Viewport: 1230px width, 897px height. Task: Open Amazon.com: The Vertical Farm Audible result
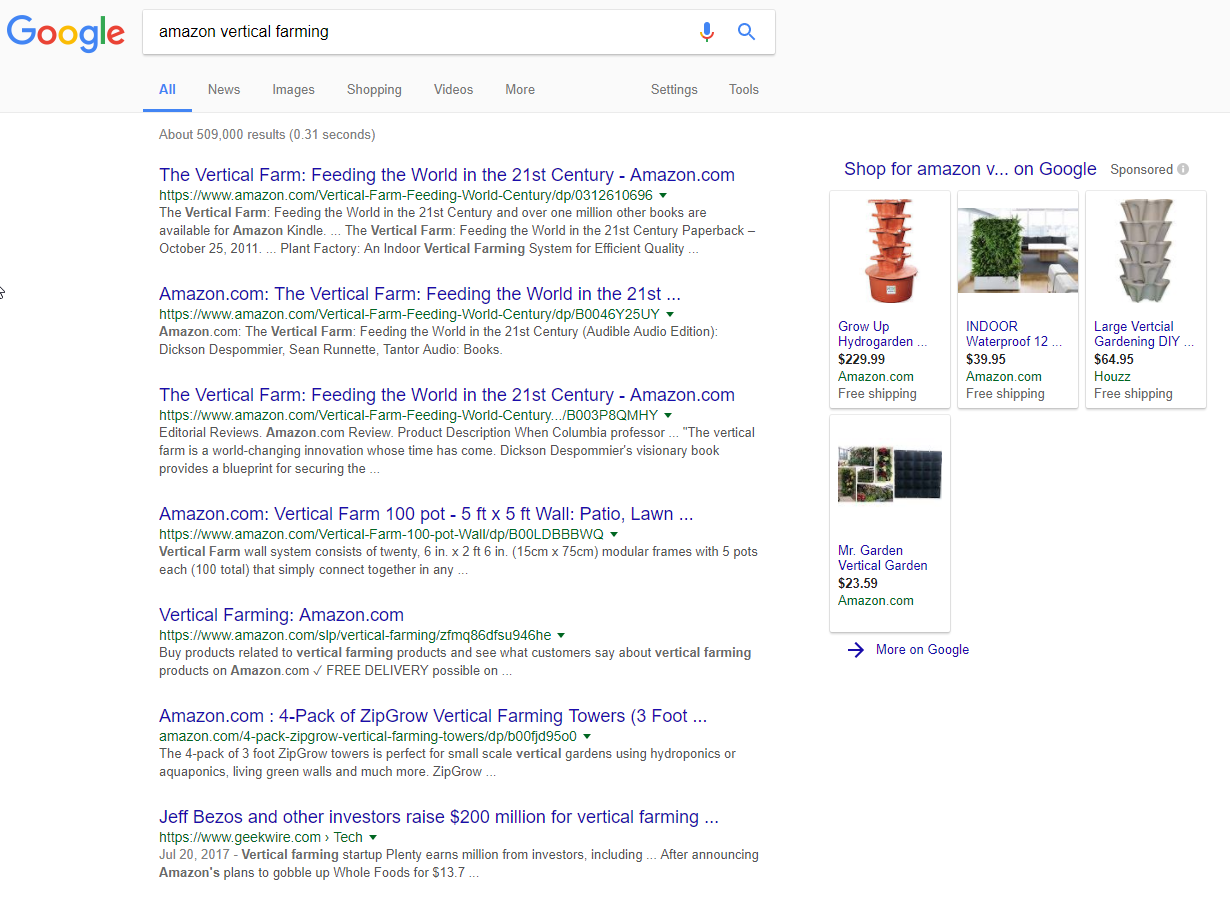tap(420, 294)
